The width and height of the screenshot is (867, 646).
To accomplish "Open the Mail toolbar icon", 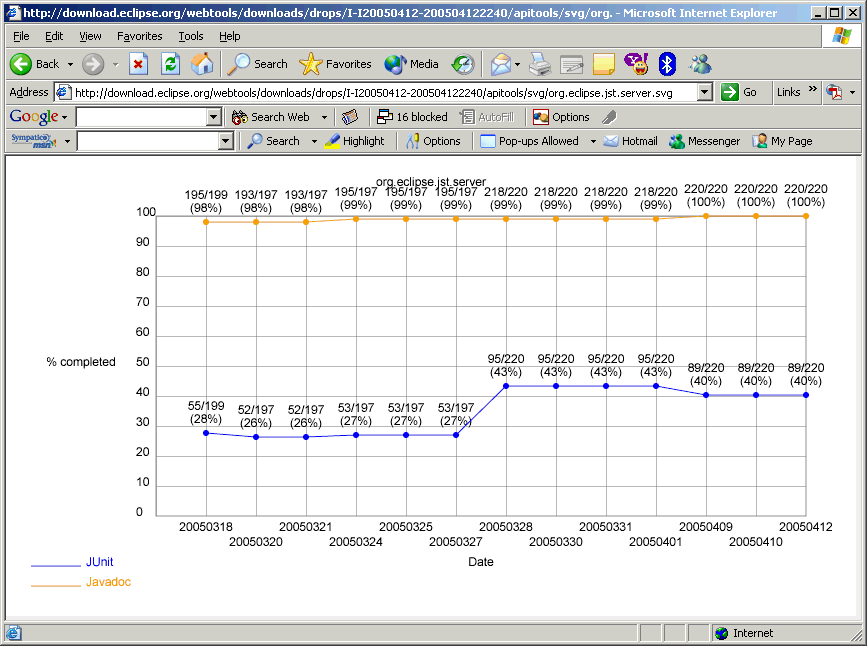I will 500,64.
